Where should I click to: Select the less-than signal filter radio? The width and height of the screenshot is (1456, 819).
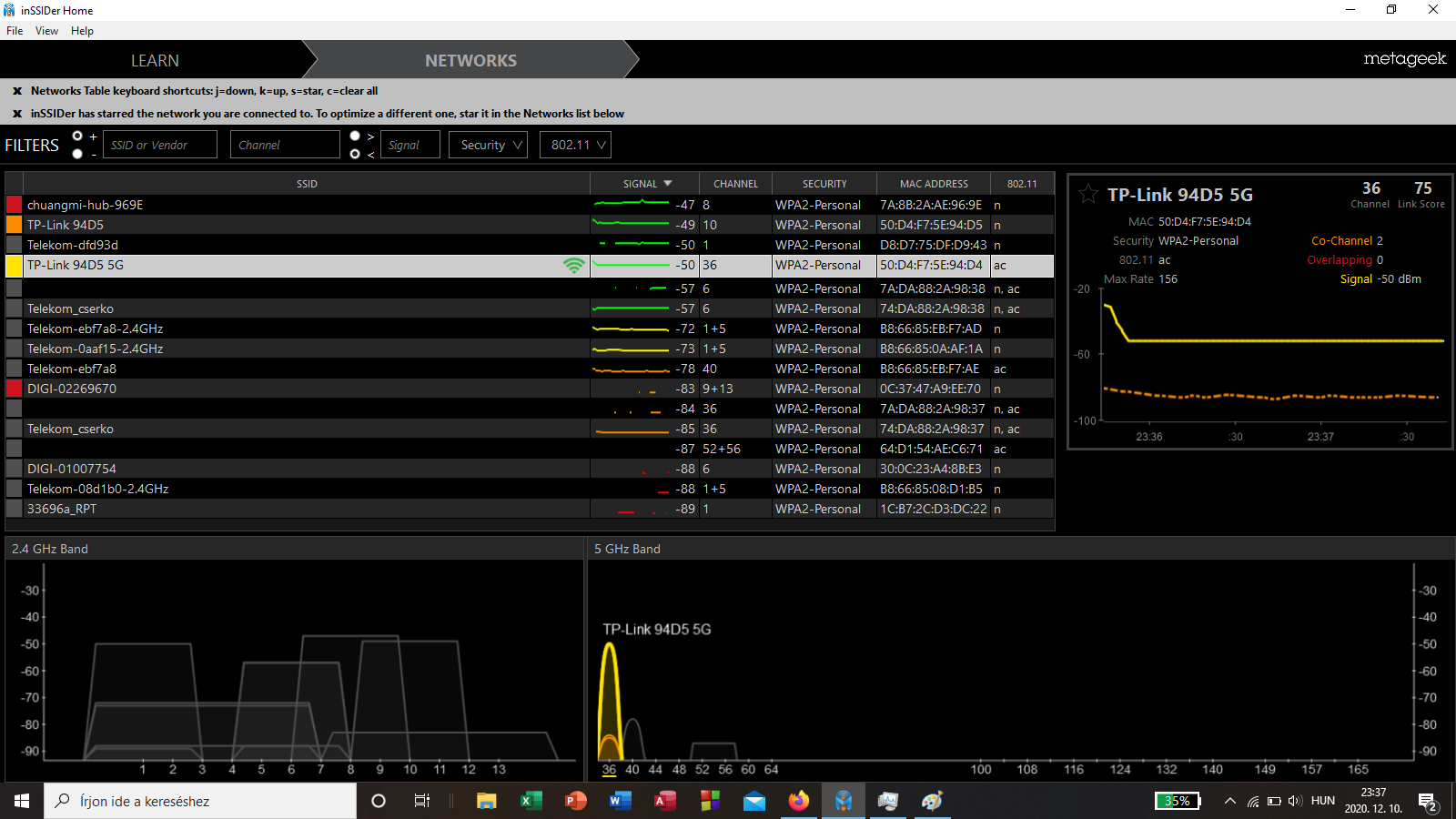[355, 154]
